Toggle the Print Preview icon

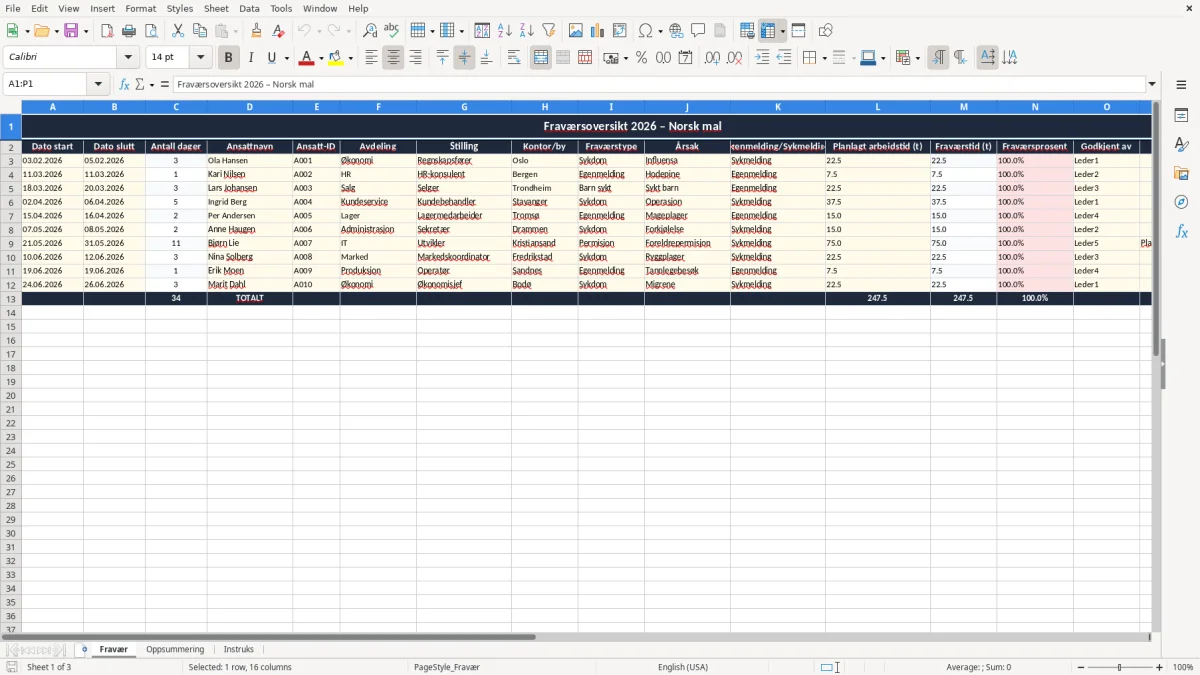[x=151, y=31]
